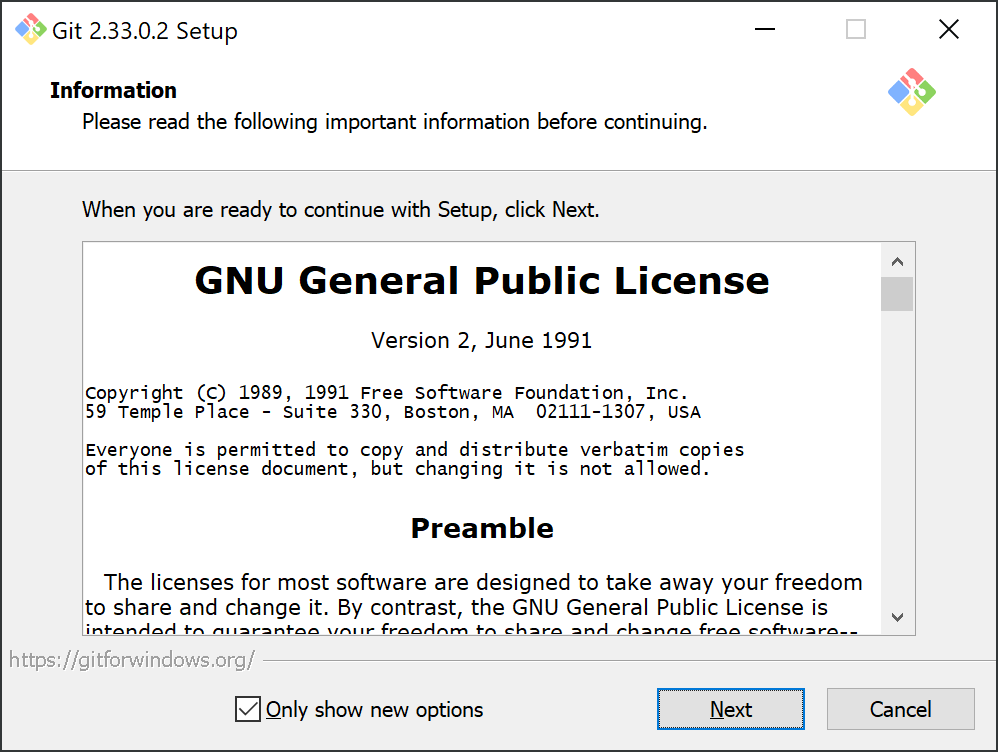Toggle the Only show new options checkbox
Screen dimensions: 998x752
[x=248, y=709]
